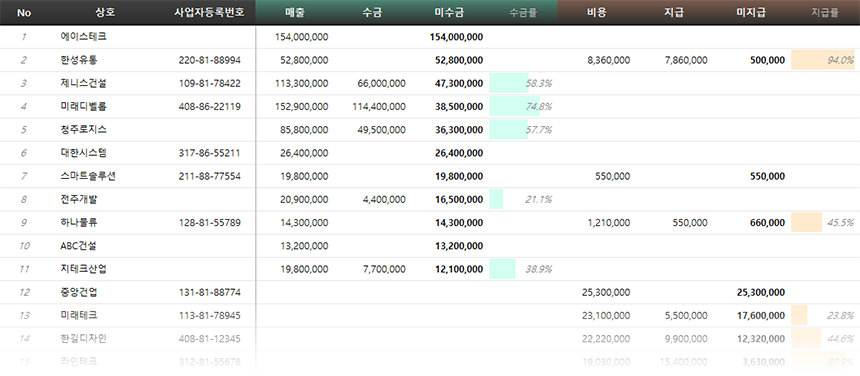Select the 대한시스템 company name cell
This screenshot has height=376, width=860.
pyautogui.click(x=83, y=153)
